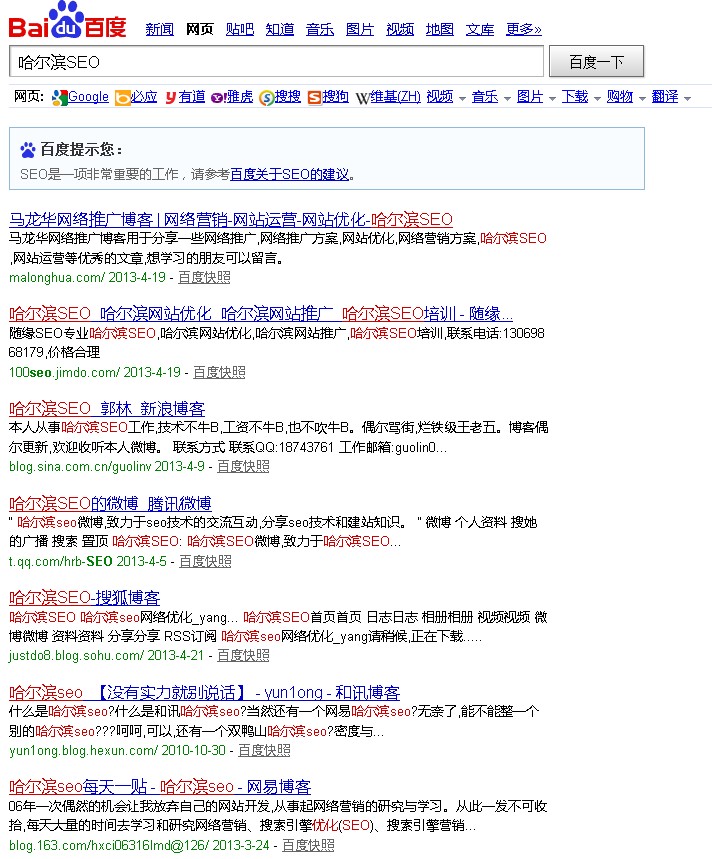
Task: Open the yun1ong 和讯博客 result title
Action: (205, 692)
